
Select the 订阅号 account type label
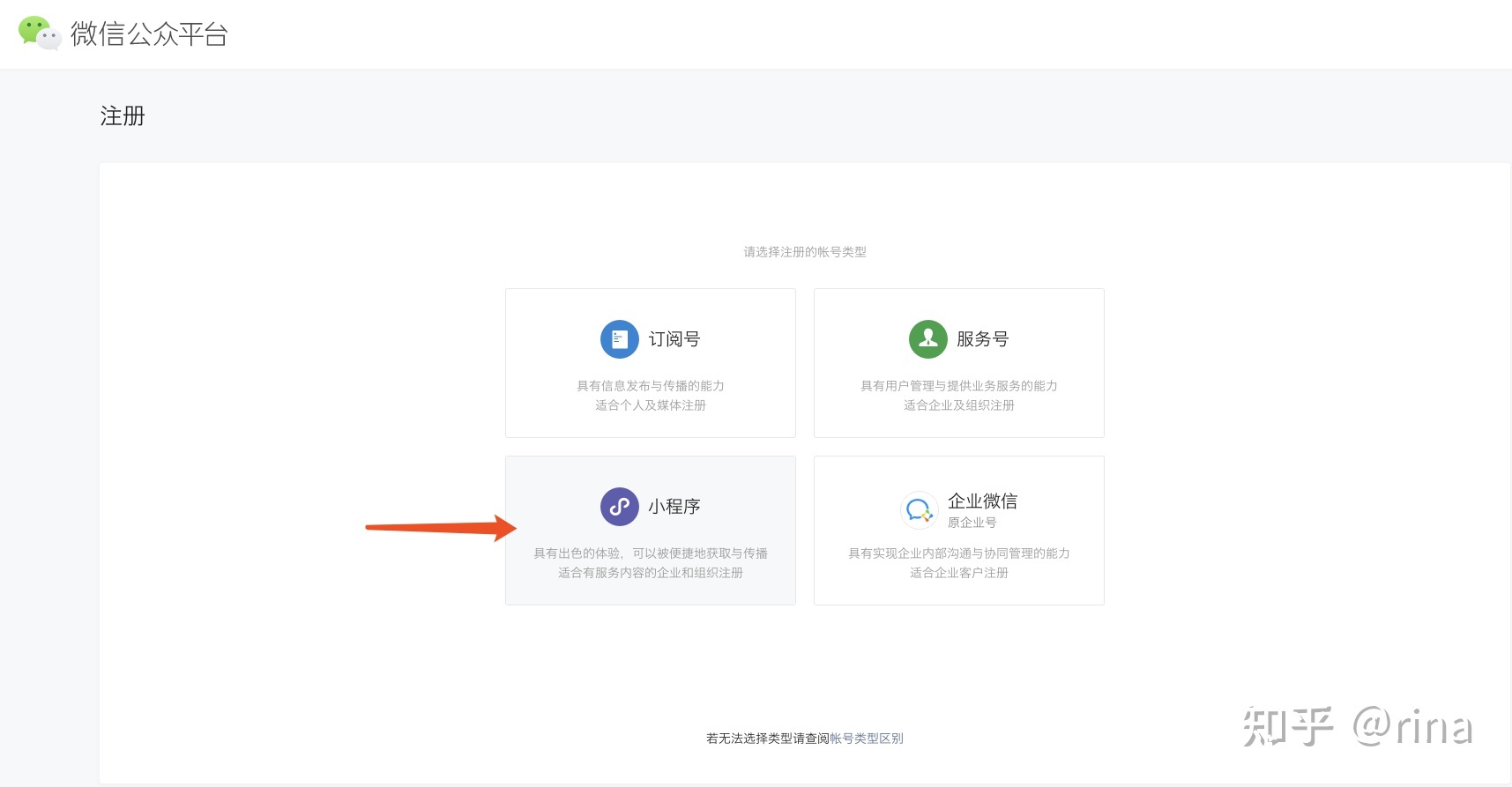click(x=674, y=339)
